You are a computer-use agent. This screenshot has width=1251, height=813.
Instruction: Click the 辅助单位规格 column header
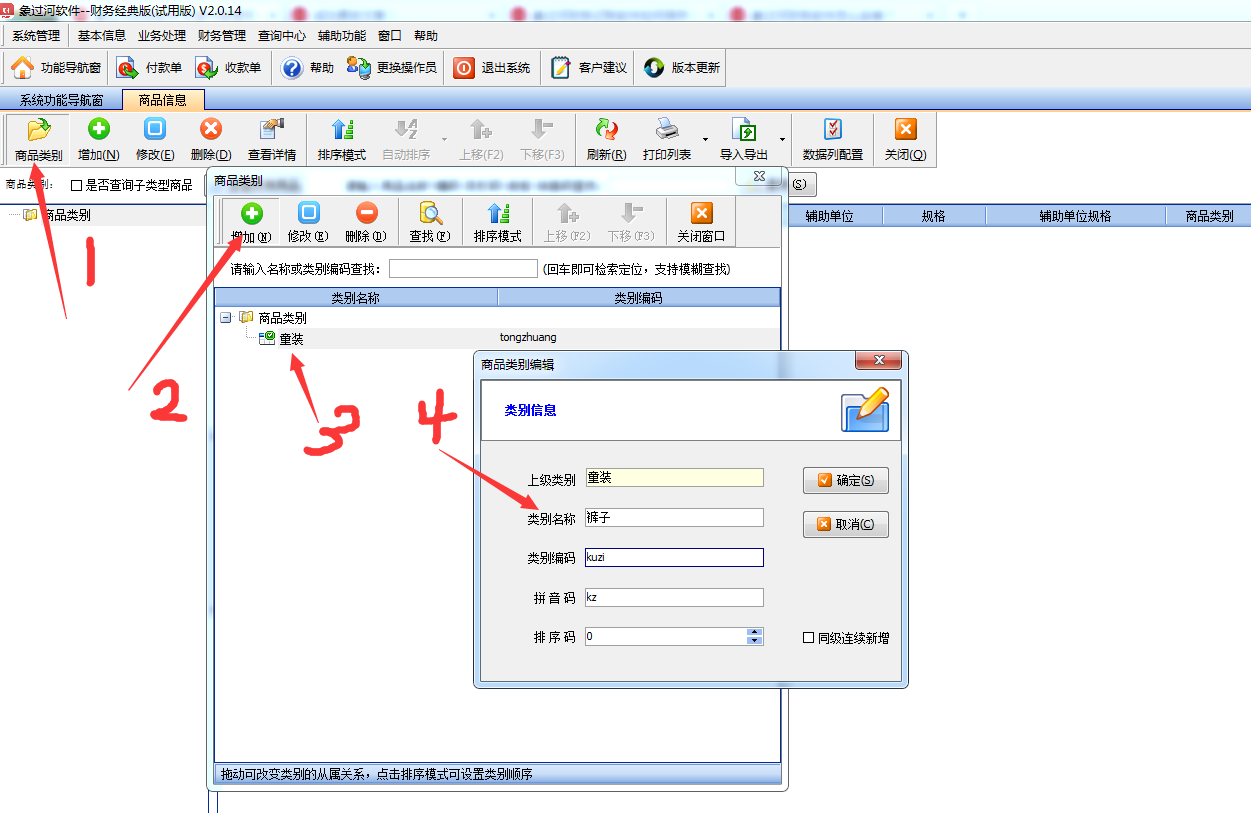click(x=1075, y=215)
